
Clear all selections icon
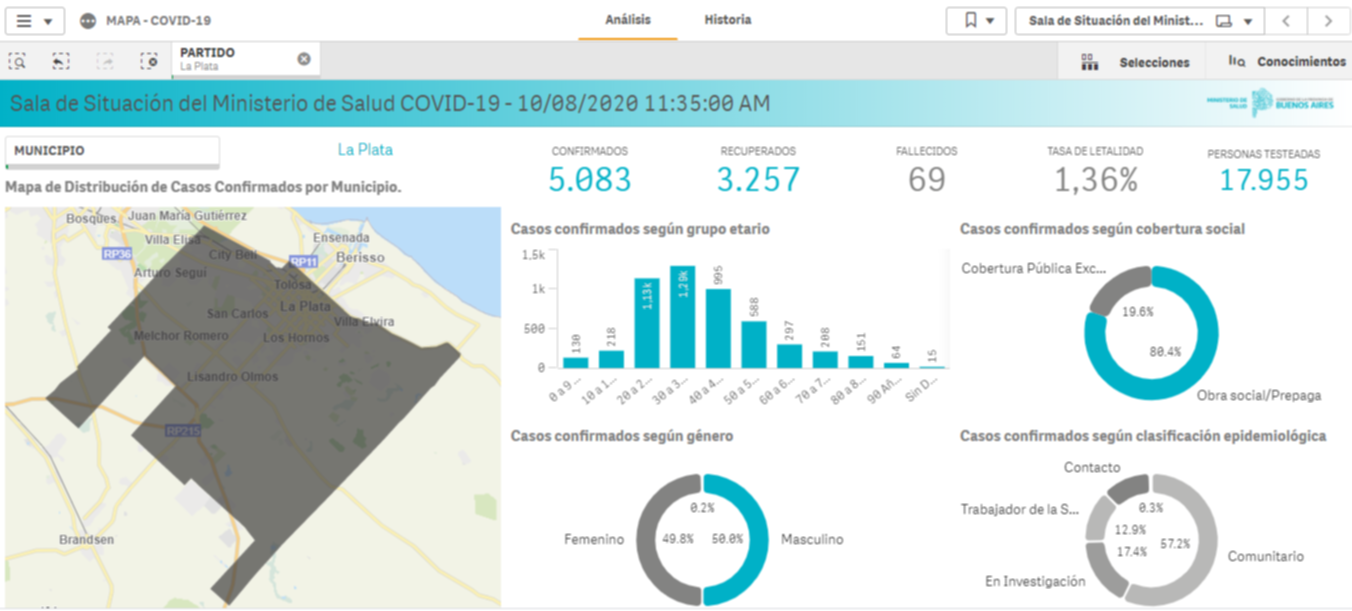coord(149,61)
